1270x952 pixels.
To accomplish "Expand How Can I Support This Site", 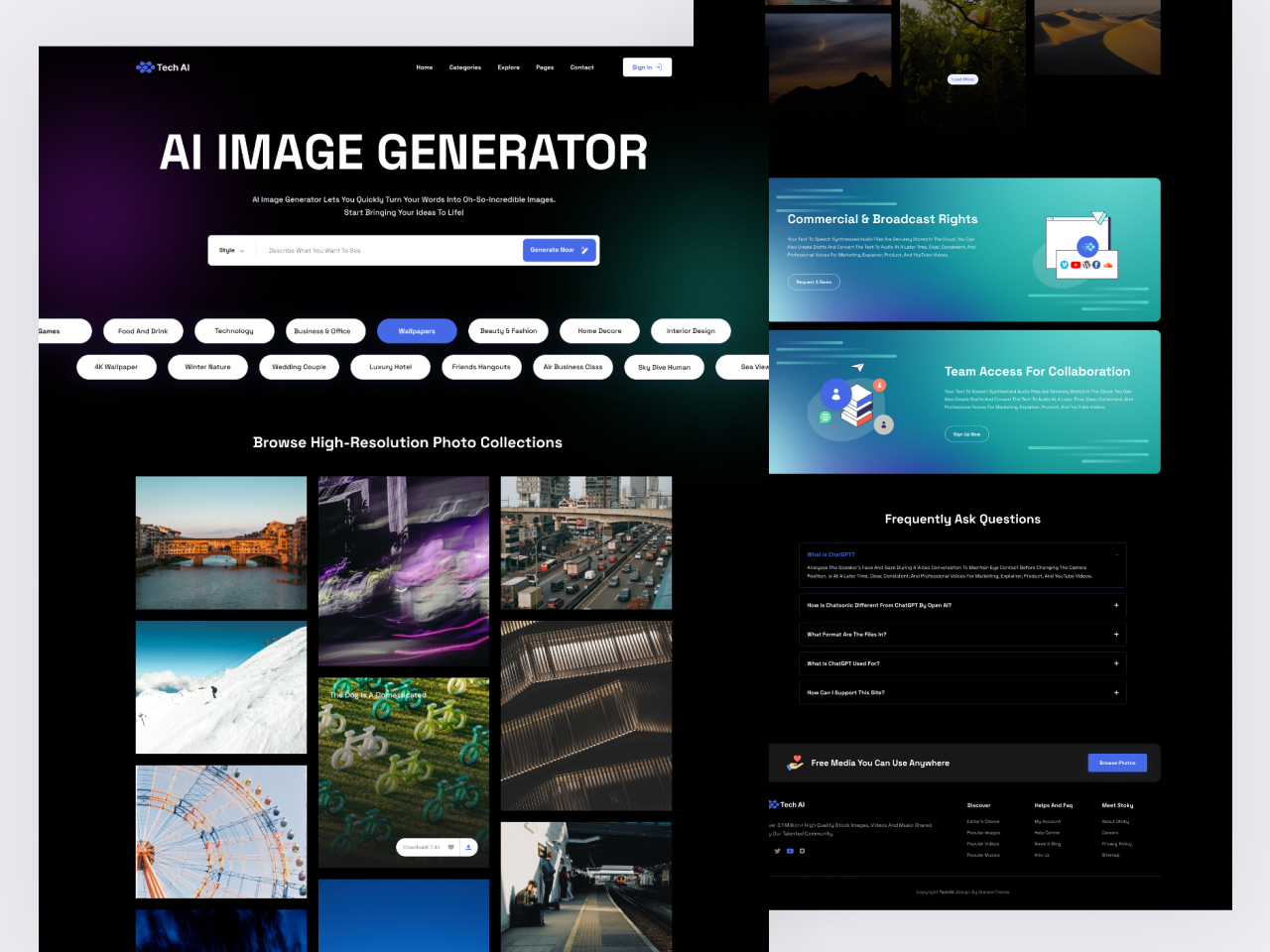I will pos(1116,693).
